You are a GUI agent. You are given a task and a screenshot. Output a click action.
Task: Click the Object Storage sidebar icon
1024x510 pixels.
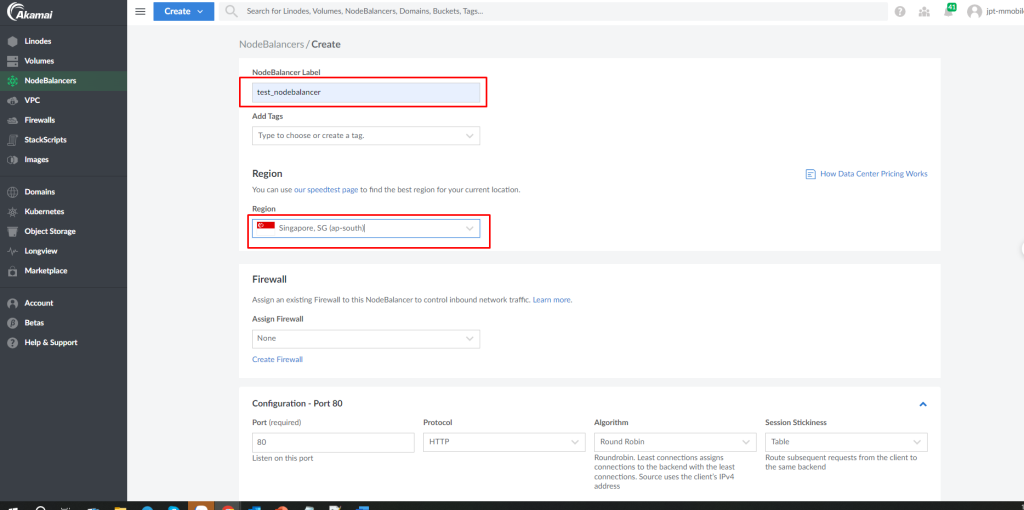(x=12, y=231)
